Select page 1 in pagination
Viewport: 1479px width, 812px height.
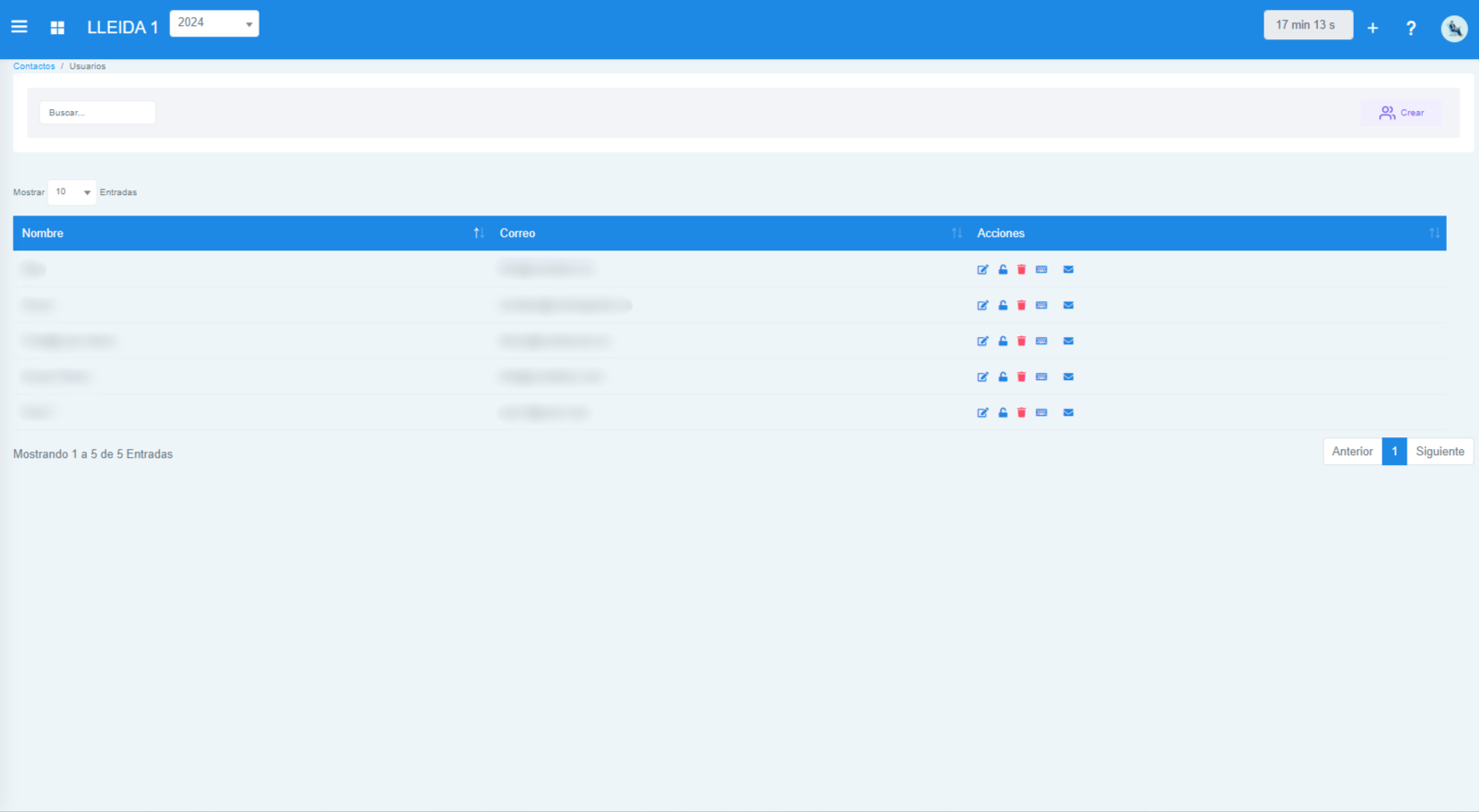(x=1394, y=452)
